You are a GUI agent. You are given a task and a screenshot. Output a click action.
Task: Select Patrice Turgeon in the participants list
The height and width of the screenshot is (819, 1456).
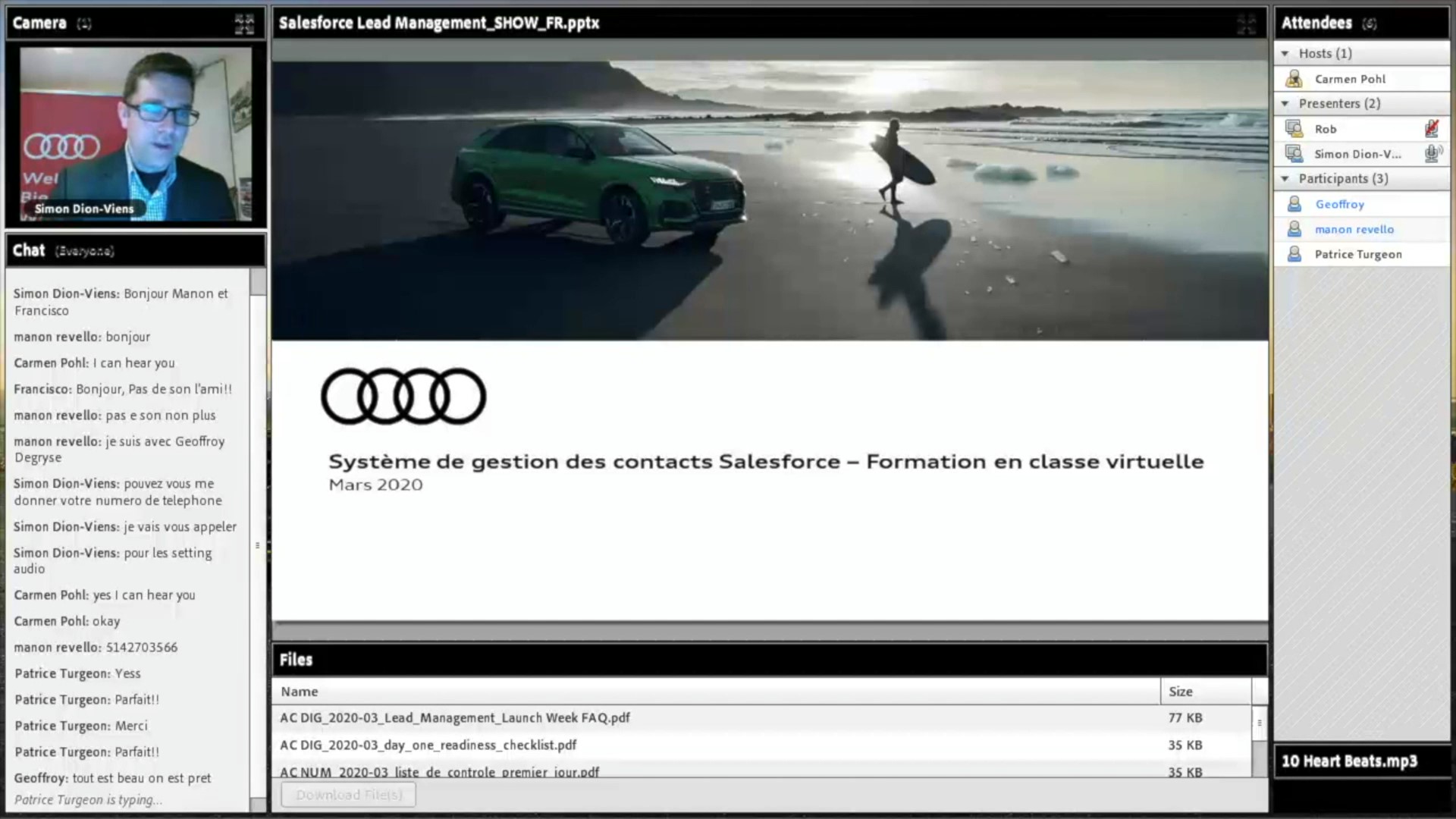tap(1361, 254)
